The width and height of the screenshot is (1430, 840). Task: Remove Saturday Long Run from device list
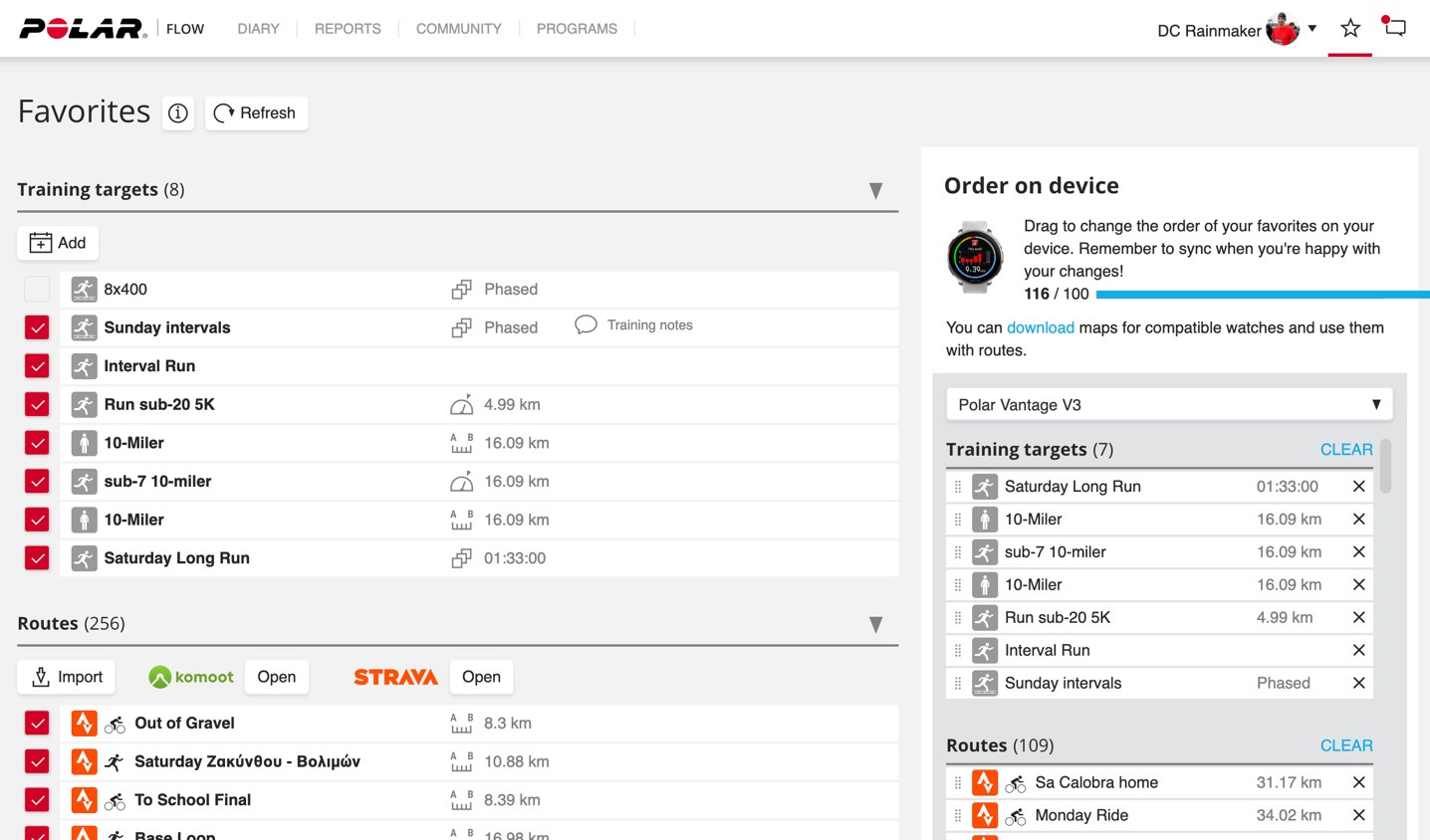click(x=1358, y=487)
